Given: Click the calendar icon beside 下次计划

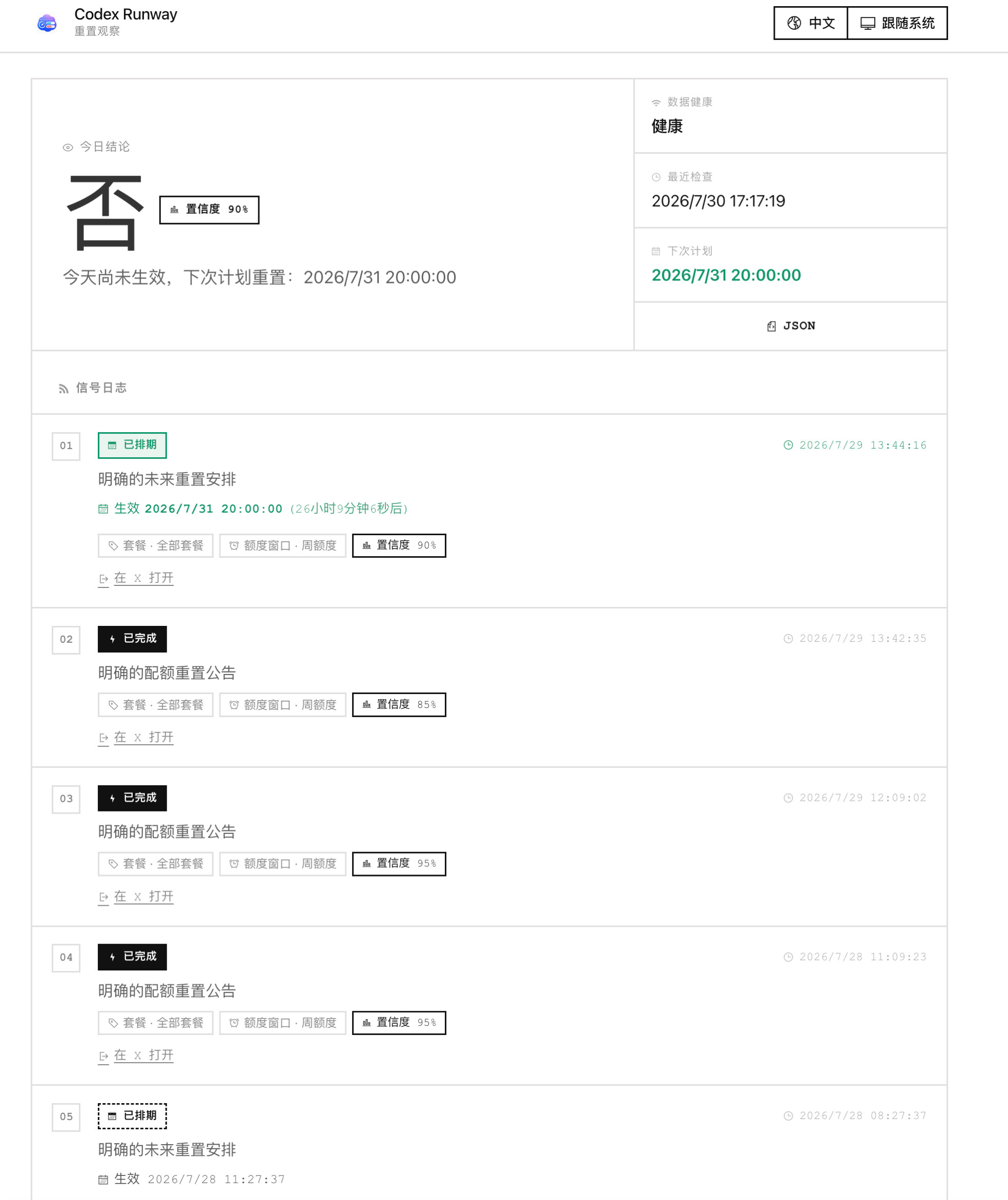Looking at the screenshot, I should pos(656,252).
